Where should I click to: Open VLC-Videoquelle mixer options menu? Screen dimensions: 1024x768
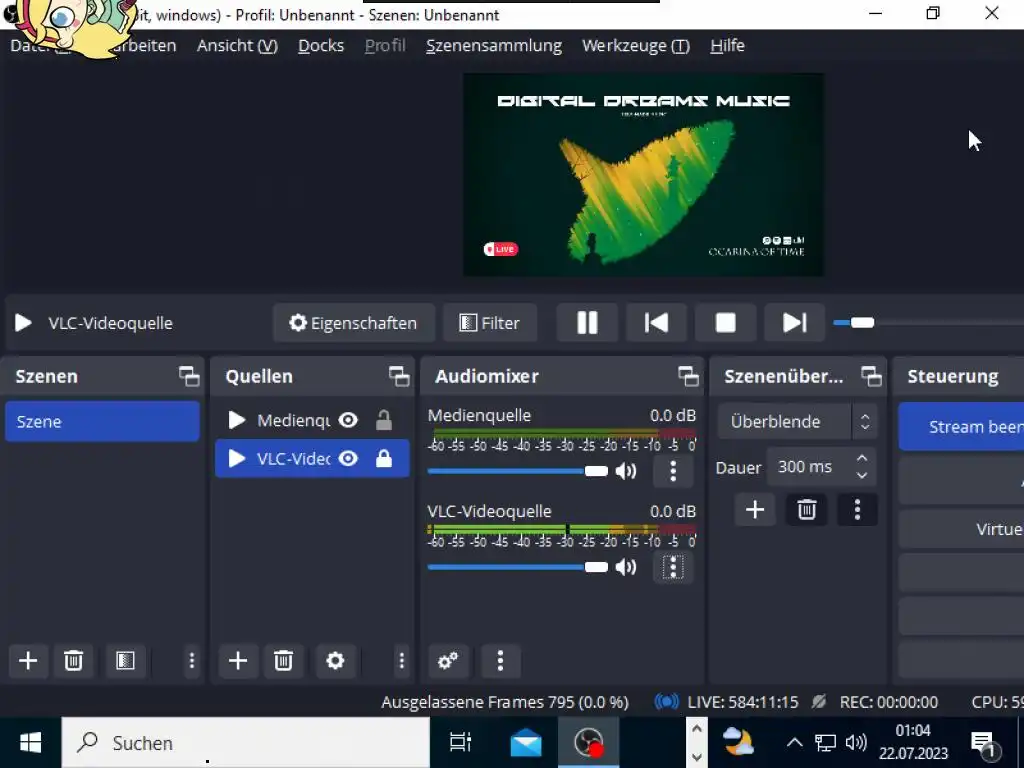[673, 567]
